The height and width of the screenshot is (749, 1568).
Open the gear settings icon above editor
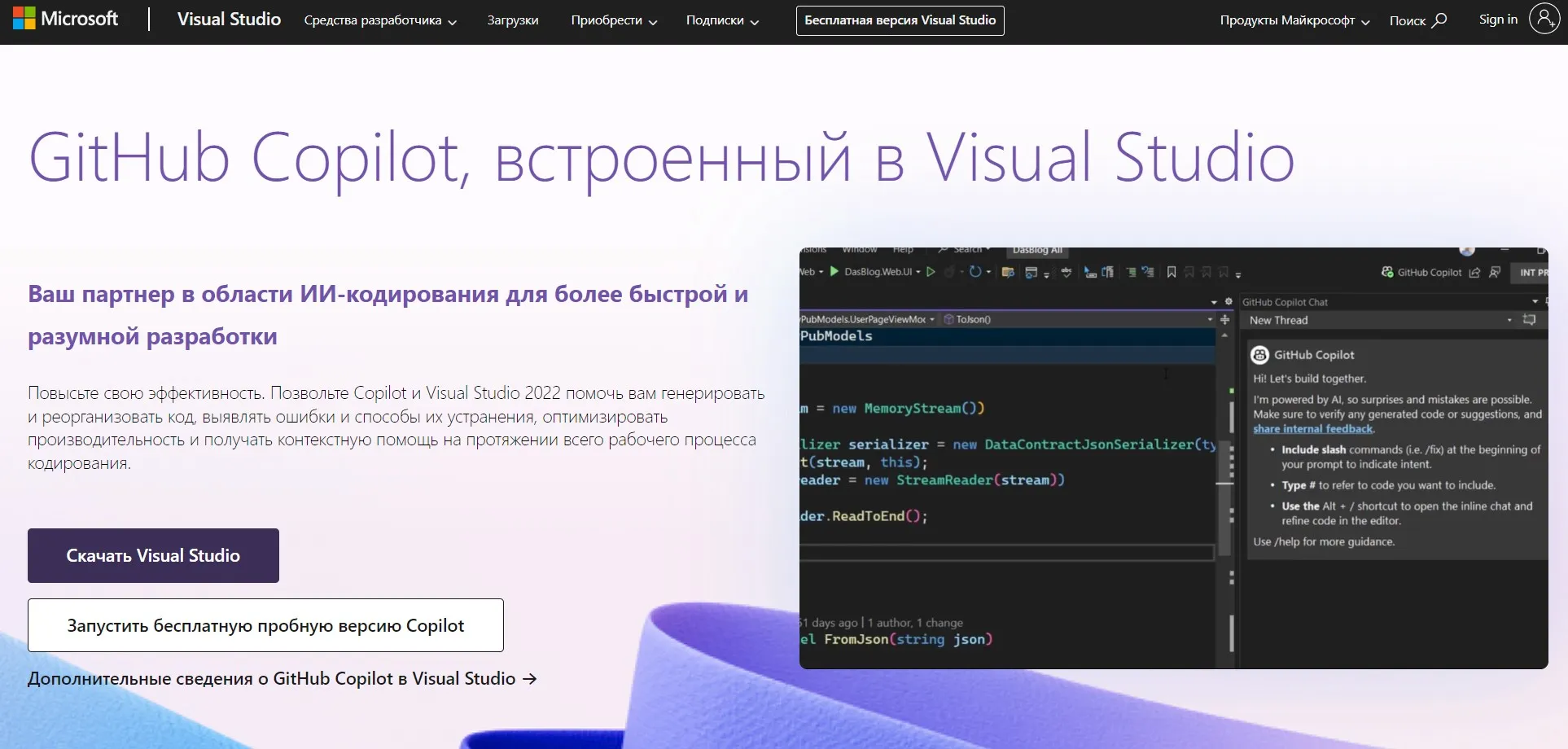click(x=1229, y=301)
